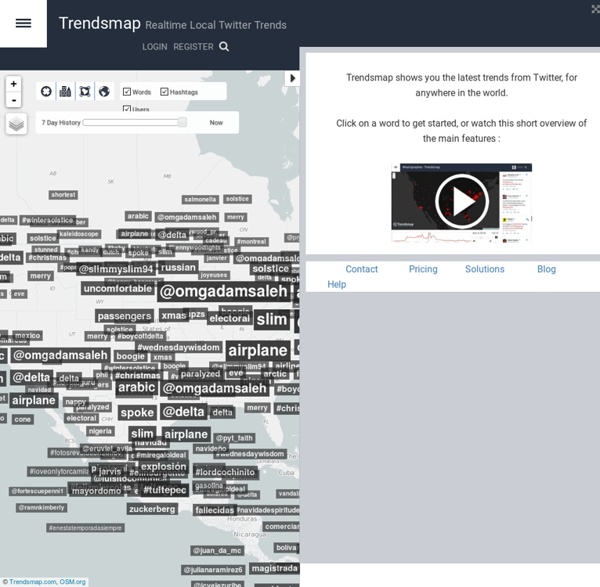
Task: Click the LOGIN link
Action: pos(155,47)
